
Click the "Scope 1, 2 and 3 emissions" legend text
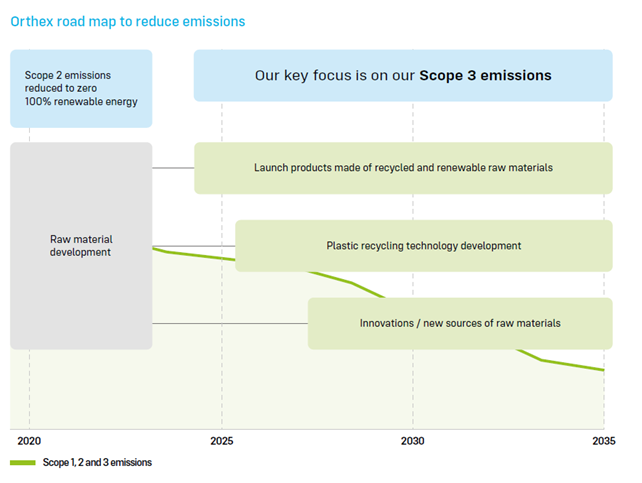[97, 463]
